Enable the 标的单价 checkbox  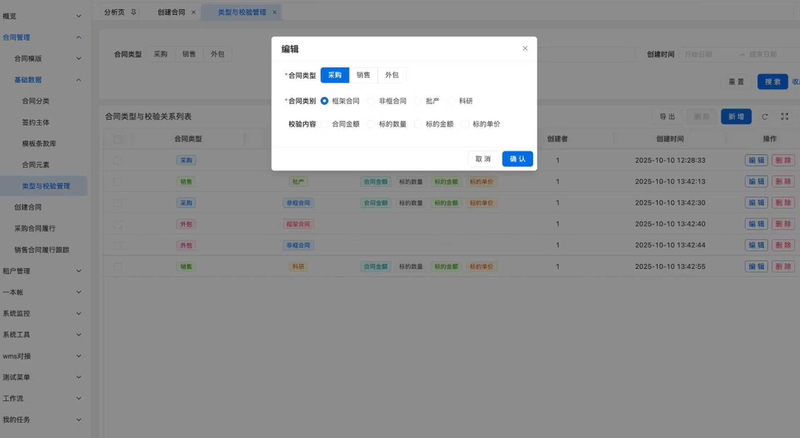[465, 124]
